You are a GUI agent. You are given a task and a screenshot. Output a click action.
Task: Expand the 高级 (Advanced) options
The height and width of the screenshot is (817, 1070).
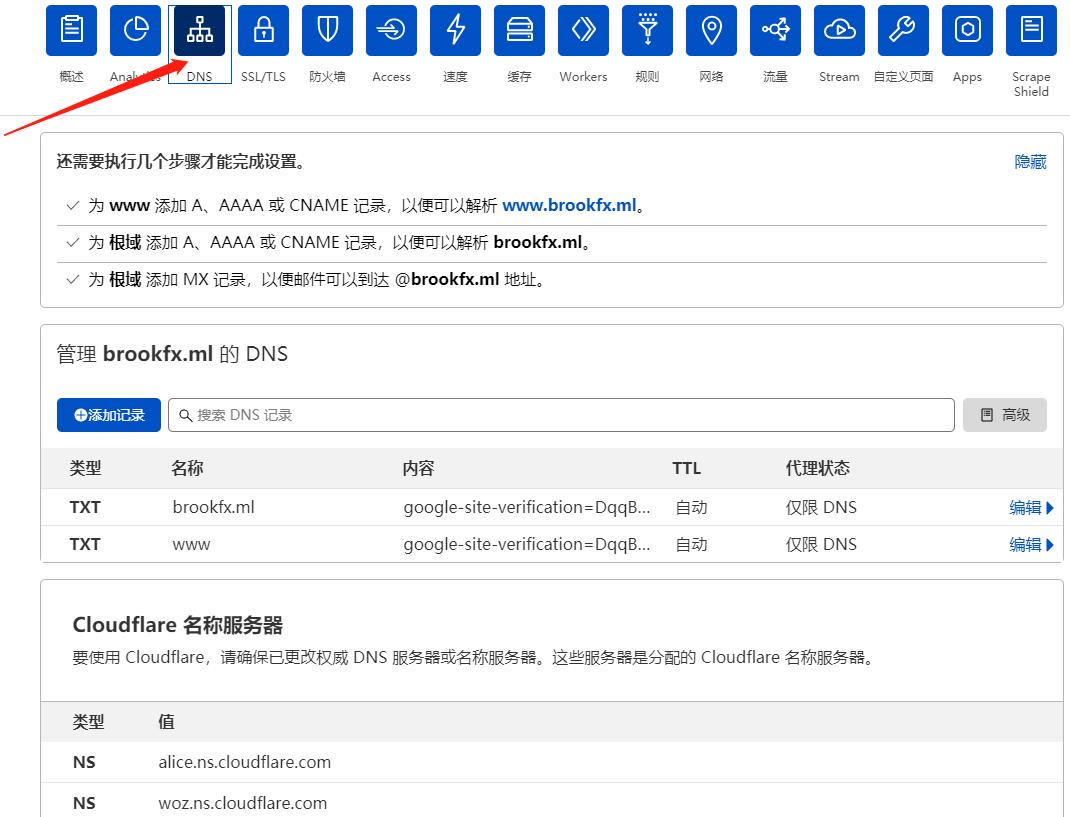coord(1004,414)
